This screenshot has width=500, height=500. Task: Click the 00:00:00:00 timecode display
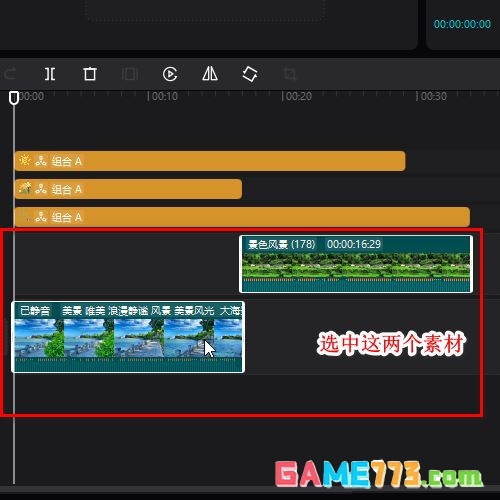462,24
